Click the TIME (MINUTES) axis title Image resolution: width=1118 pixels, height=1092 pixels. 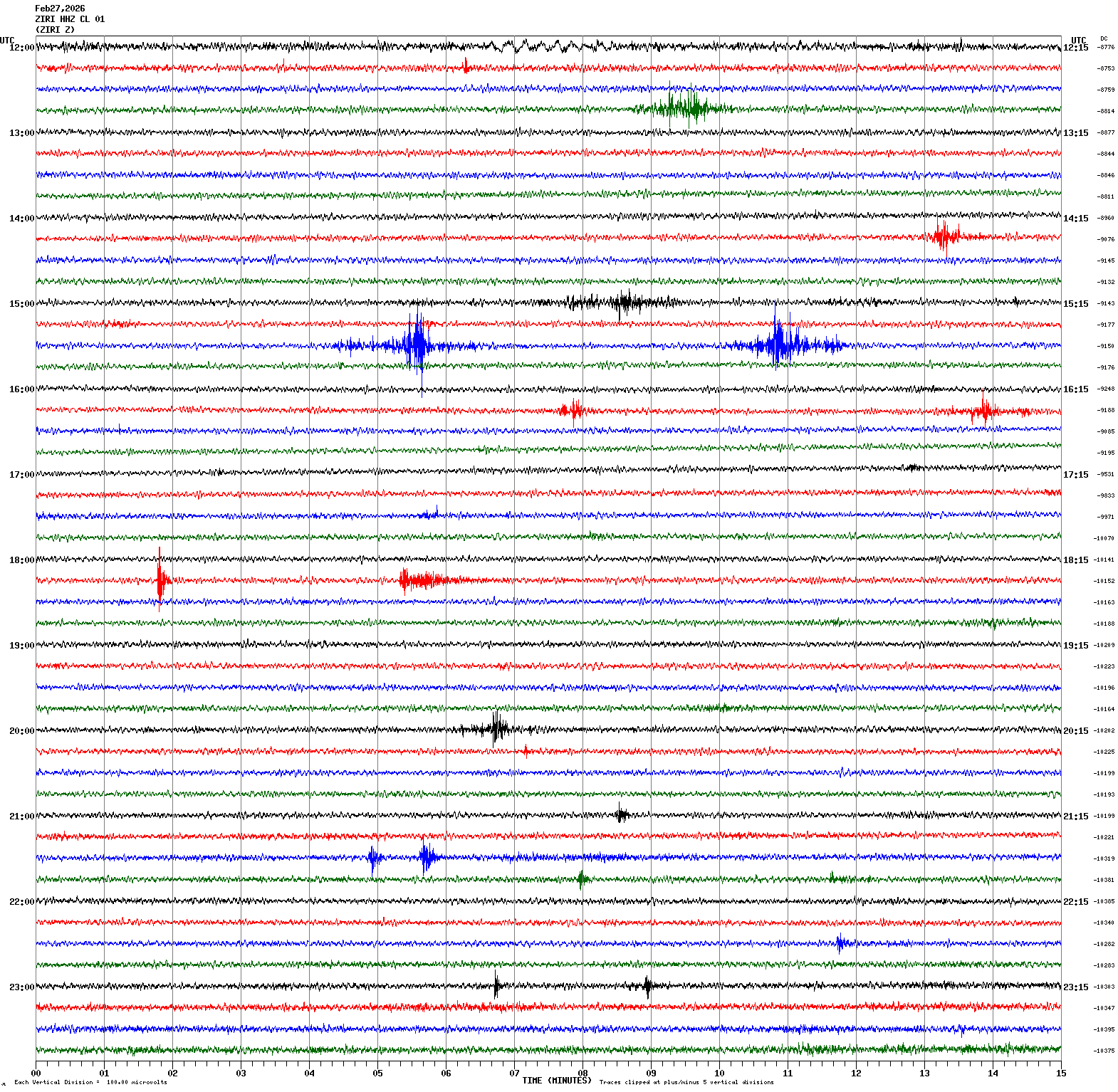click(x=556, y=1081)
